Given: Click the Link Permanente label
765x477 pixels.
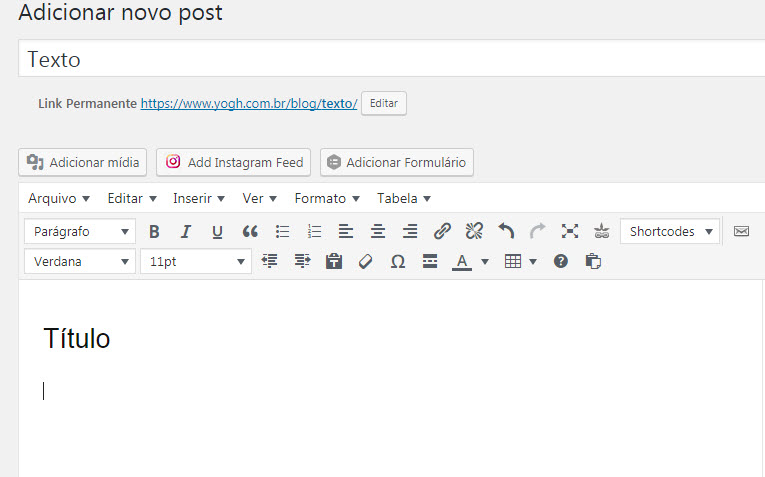Looking at the screenshot, I should pyautogui.click(x=87, y=103).
